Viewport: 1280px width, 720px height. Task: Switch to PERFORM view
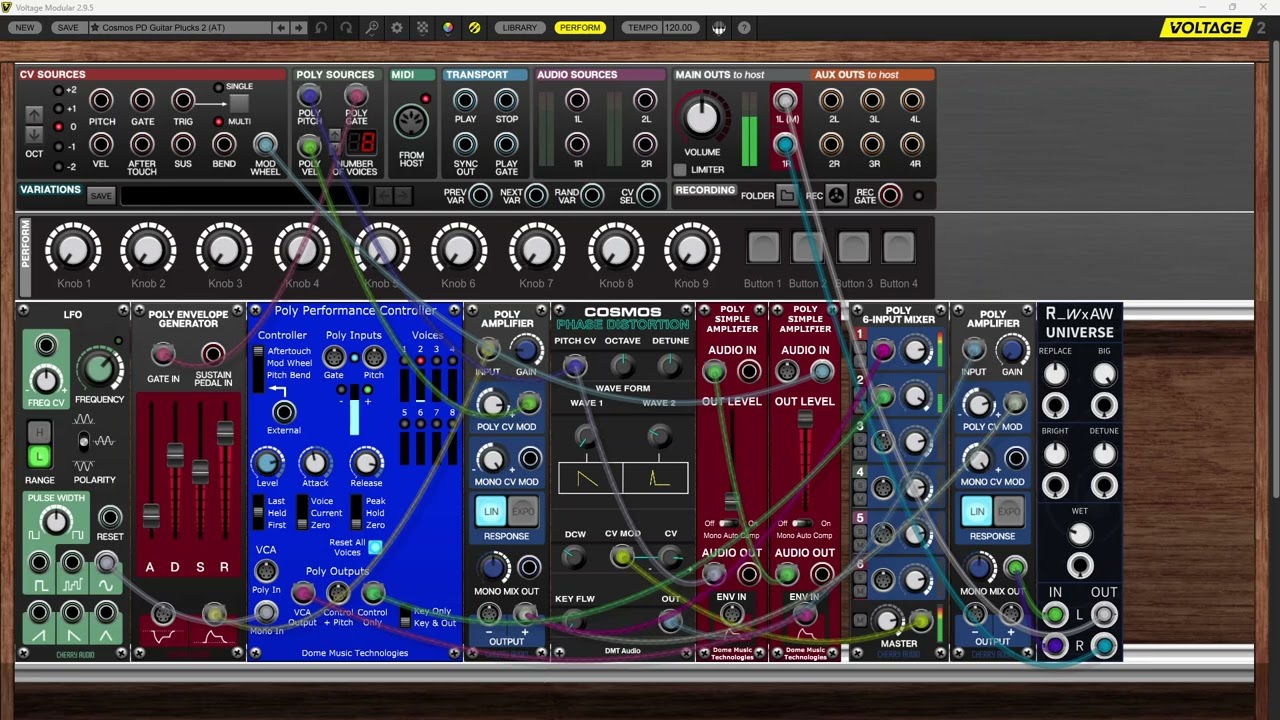[580, 28]
